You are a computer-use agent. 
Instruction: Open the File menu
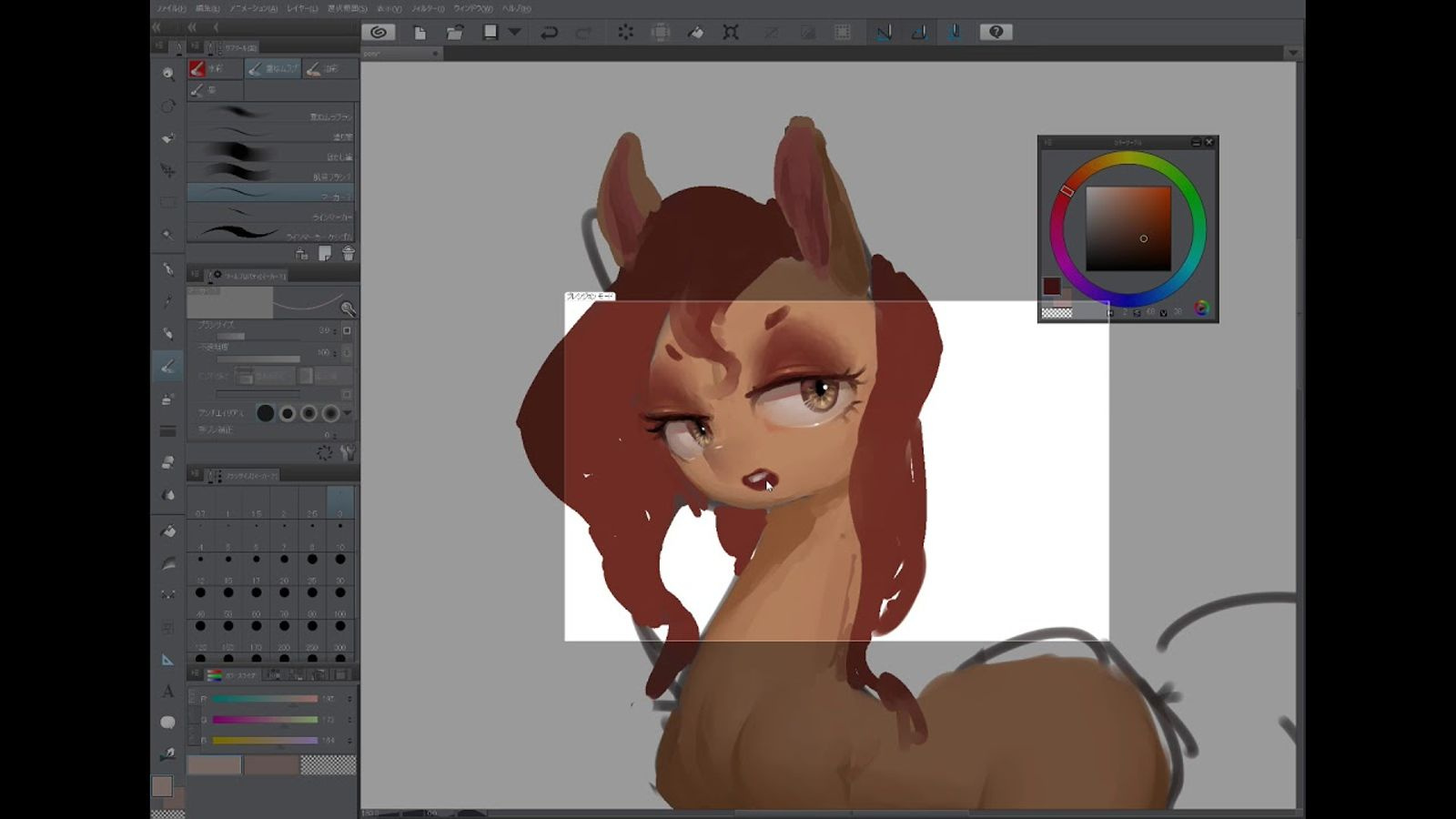pos(170,8)
